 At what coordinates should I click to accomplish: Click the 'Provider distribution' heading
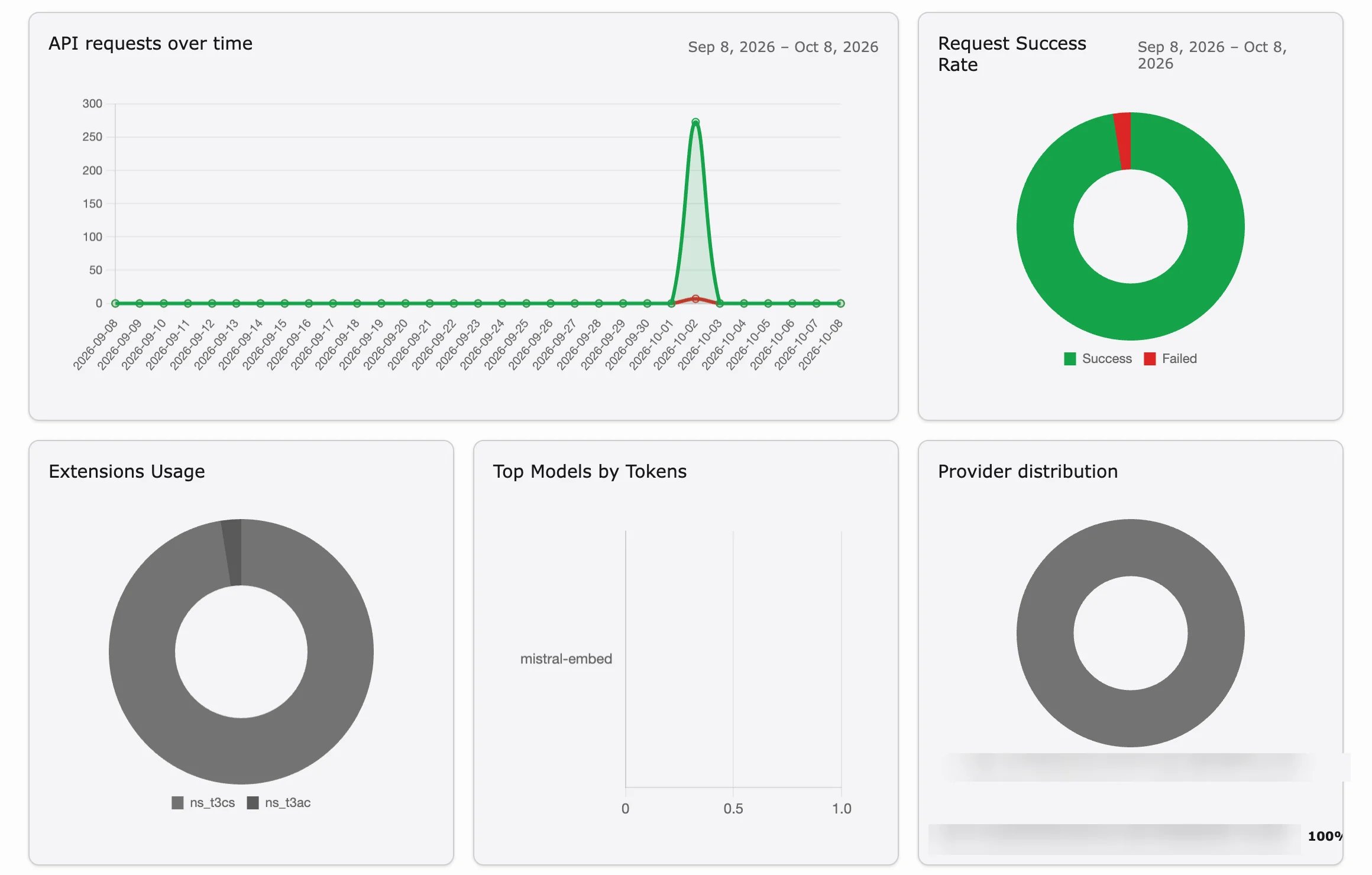click(x=1028, y=472)
